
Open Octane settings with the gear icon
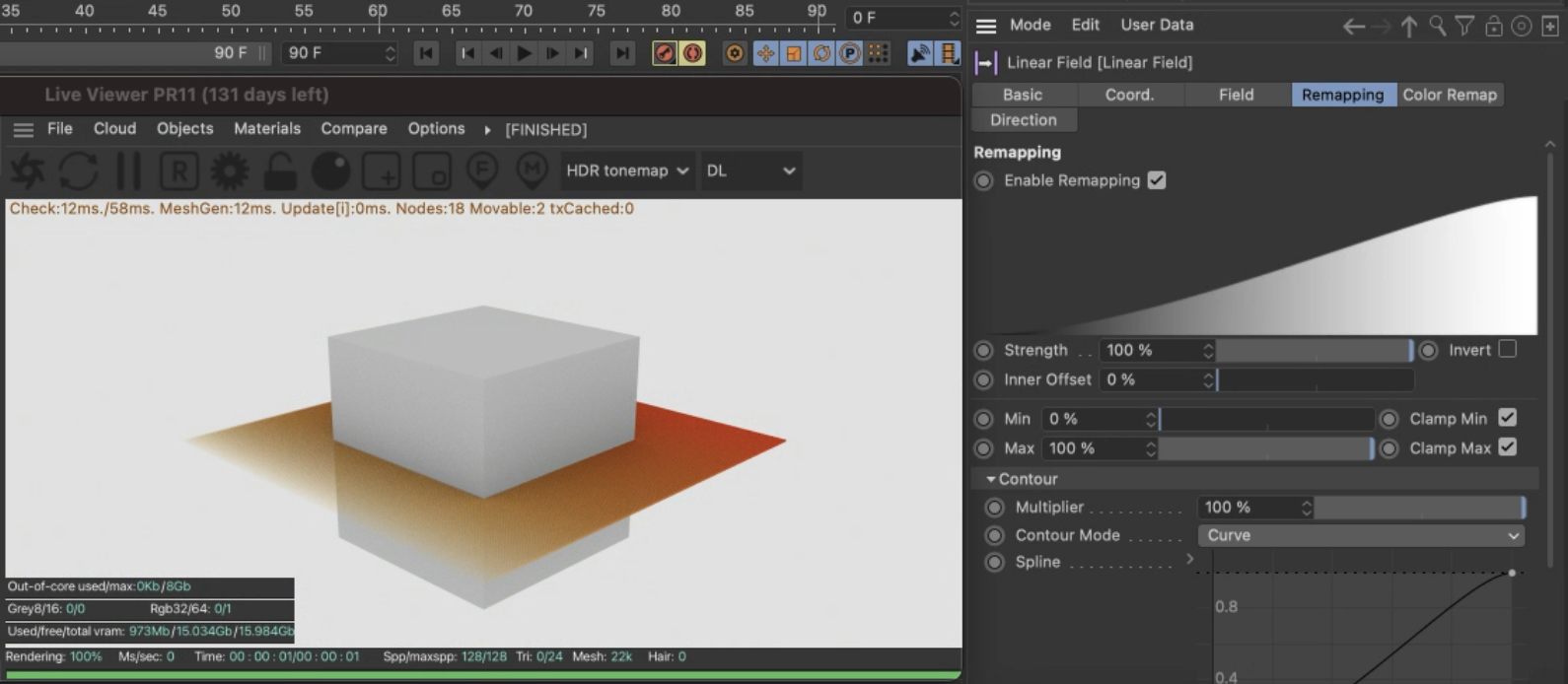[230, 171]
